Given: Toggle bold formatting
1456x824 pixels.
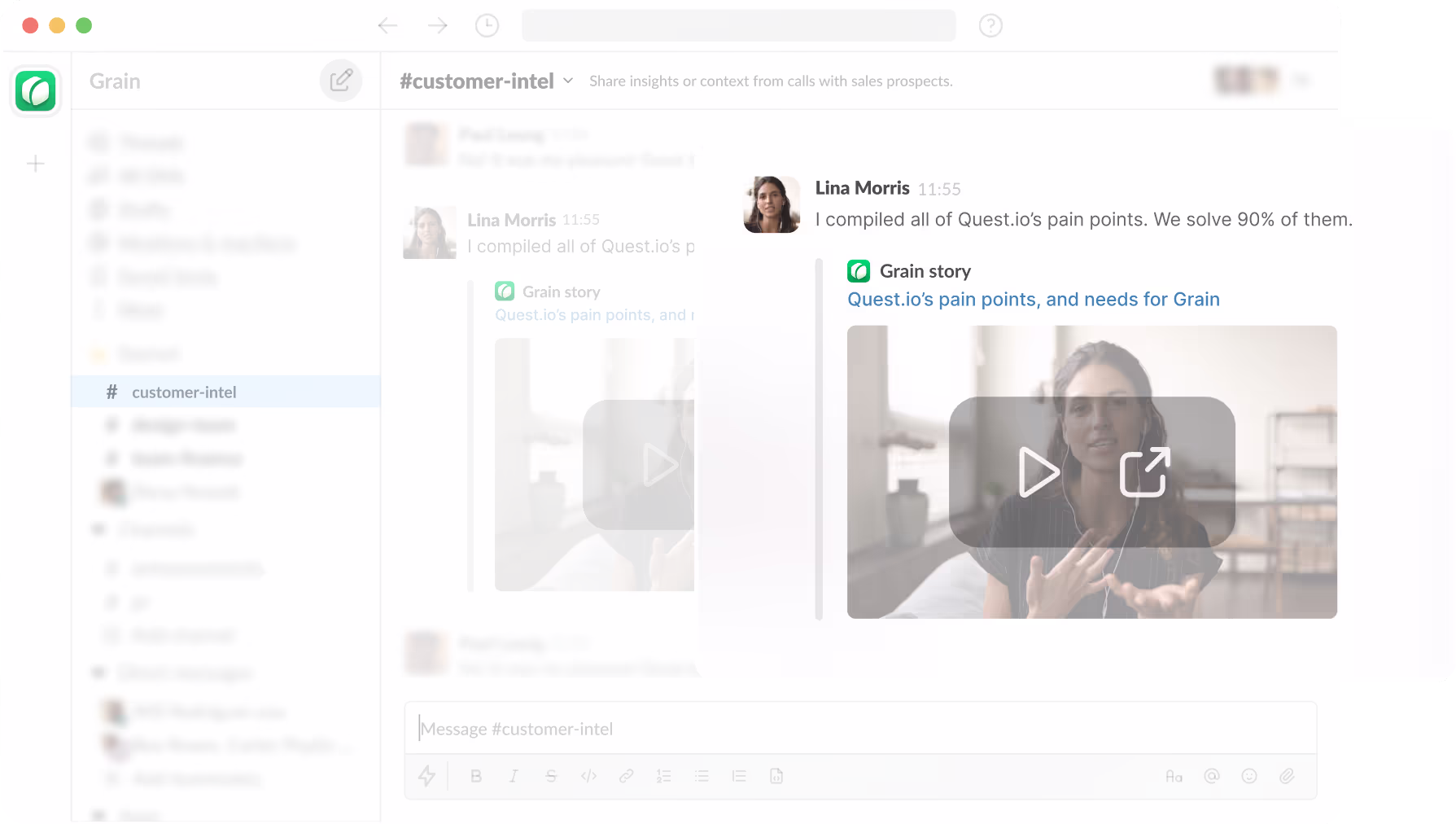Looking at the screenshot, I should click(476, 776).
